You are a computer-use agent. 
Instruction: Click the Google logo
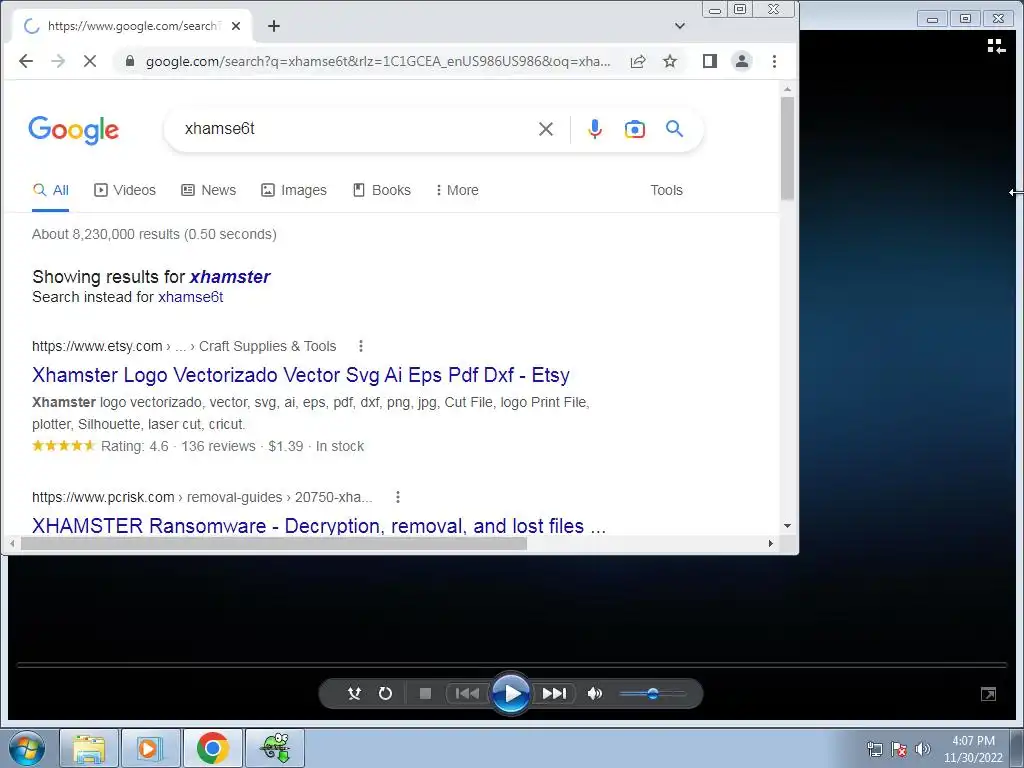pos(74,130)
